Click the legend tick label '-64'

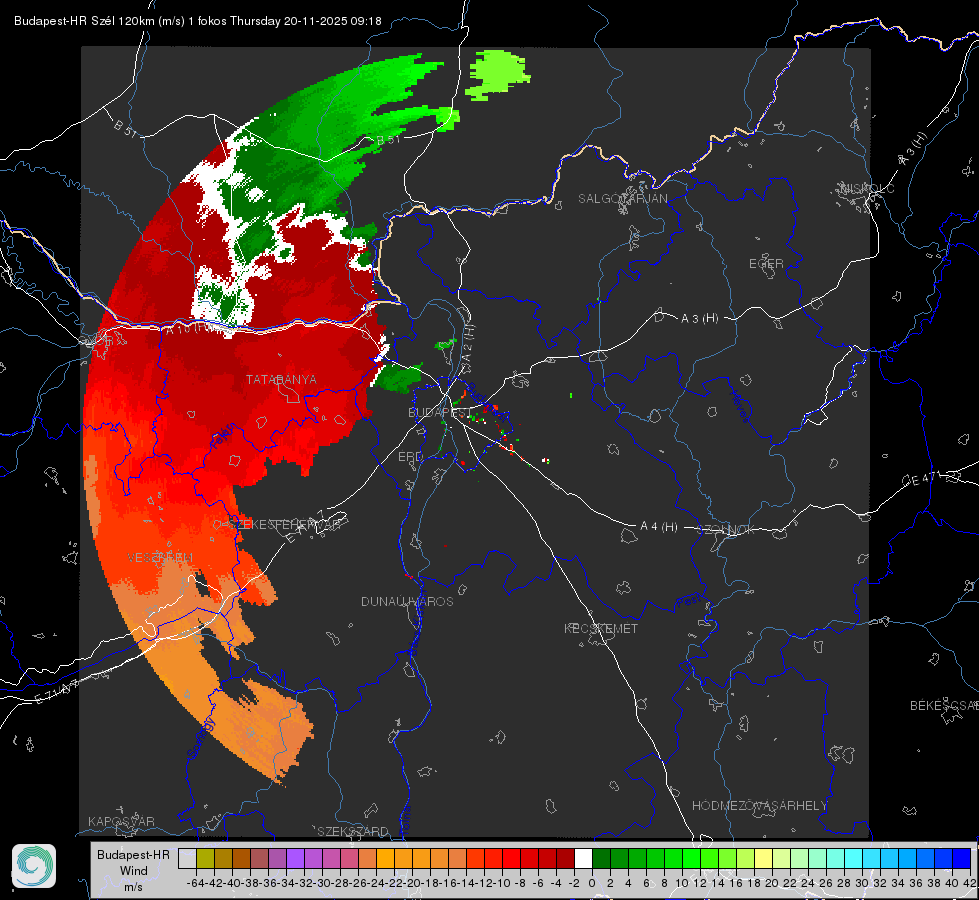[x=195, y=883]
